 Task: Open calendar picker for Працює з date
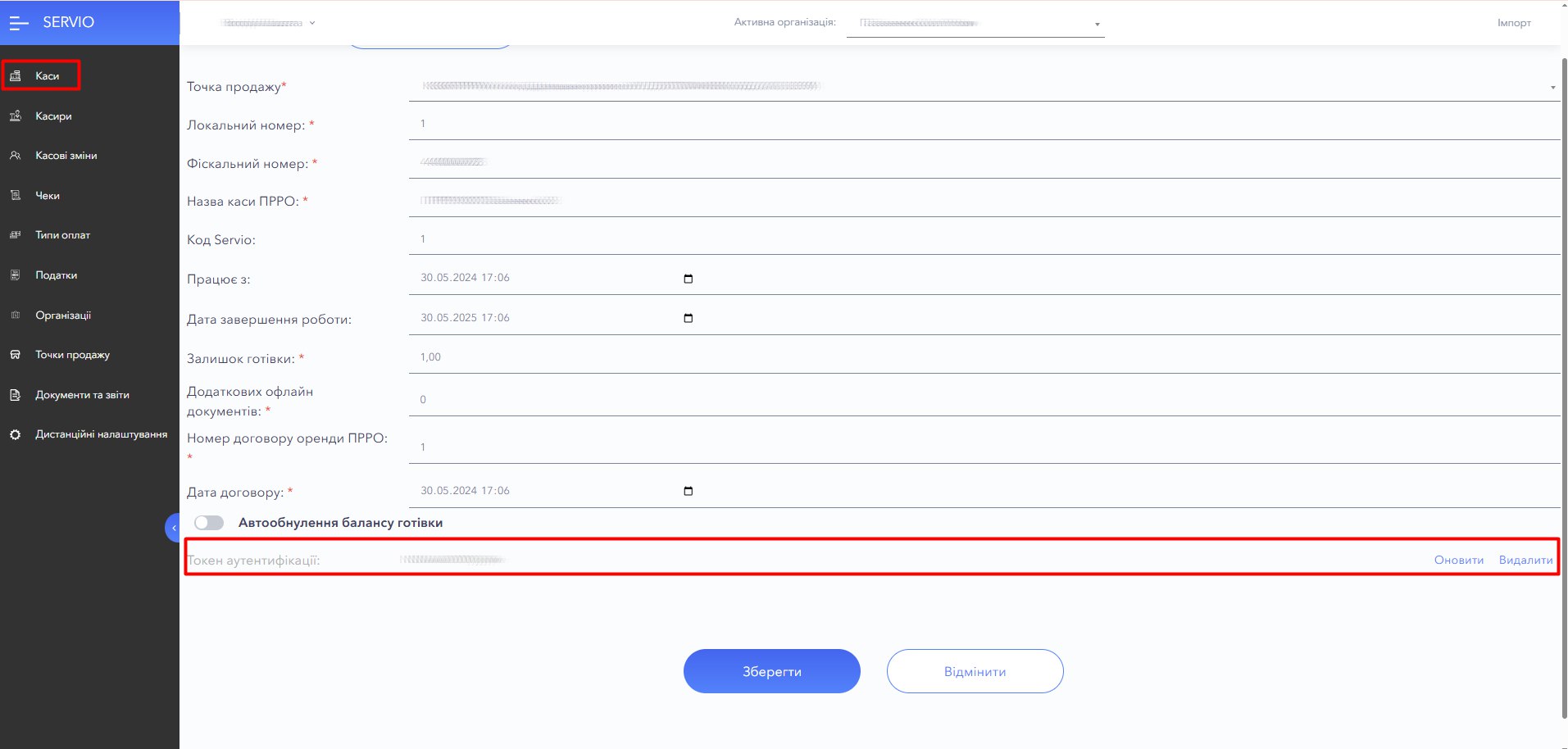(688, 279)
